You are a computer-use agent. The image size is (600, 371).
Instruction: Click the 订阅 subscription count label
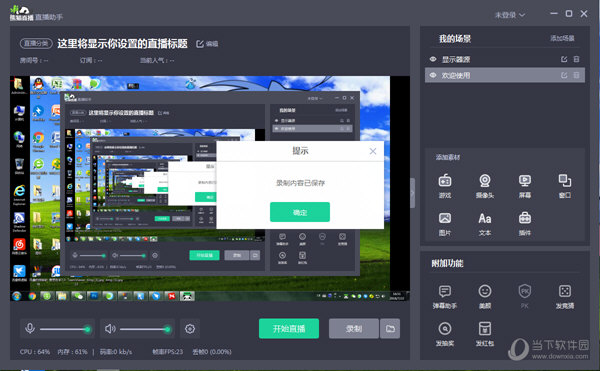[91, 60]
